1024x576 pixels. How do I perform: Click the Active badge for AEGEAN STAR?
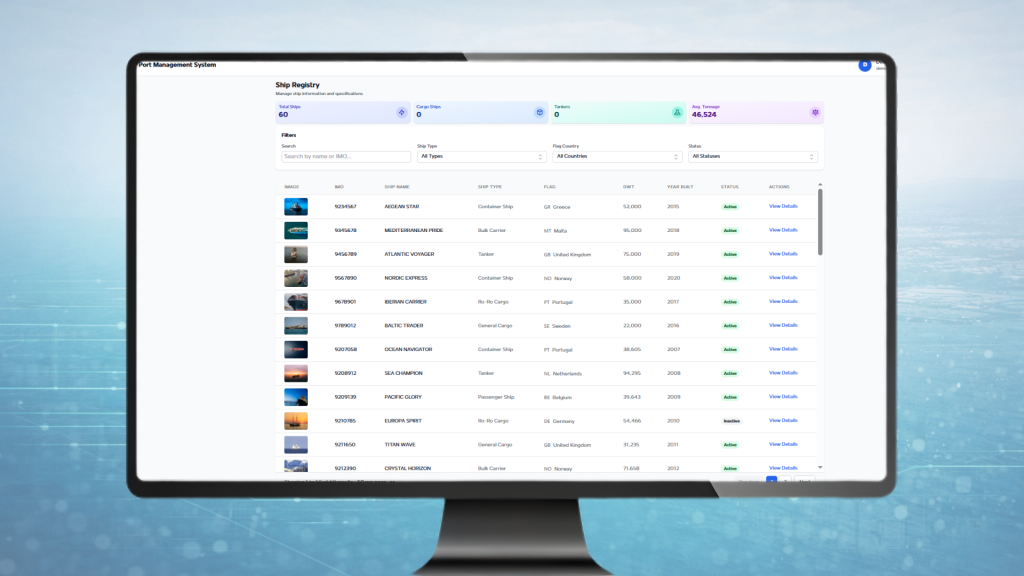pyautogui.click(x=730, y=207)
